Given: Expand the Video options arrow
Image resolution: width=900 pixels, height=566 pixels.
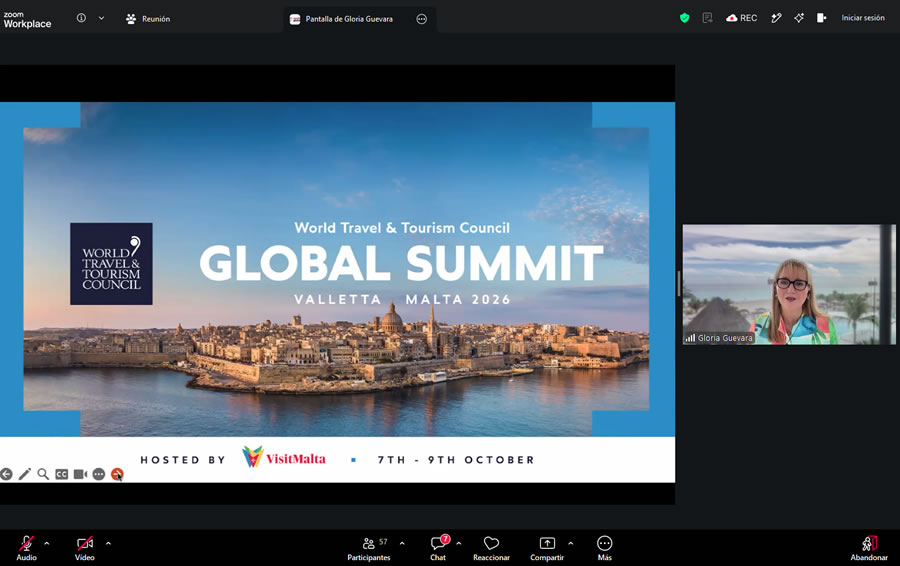Looking at the screenshot, I should pyautogui.click(x=108, y=543).
